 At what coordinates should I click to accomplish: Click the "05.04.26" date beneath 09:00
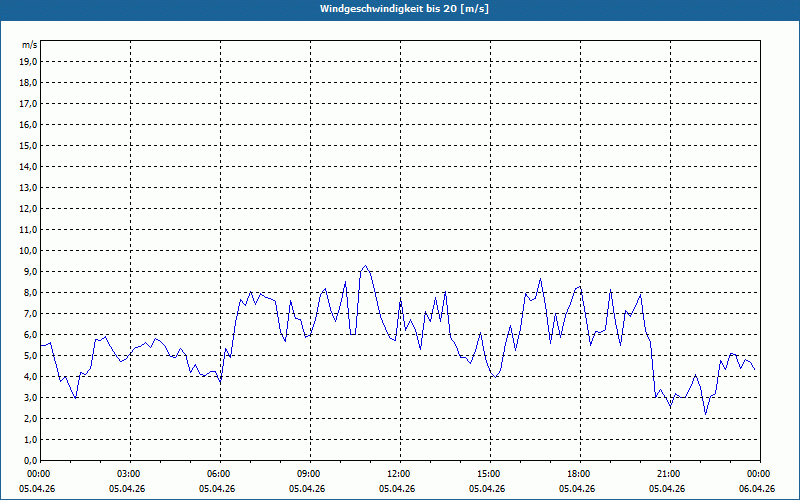pos(307,489)
